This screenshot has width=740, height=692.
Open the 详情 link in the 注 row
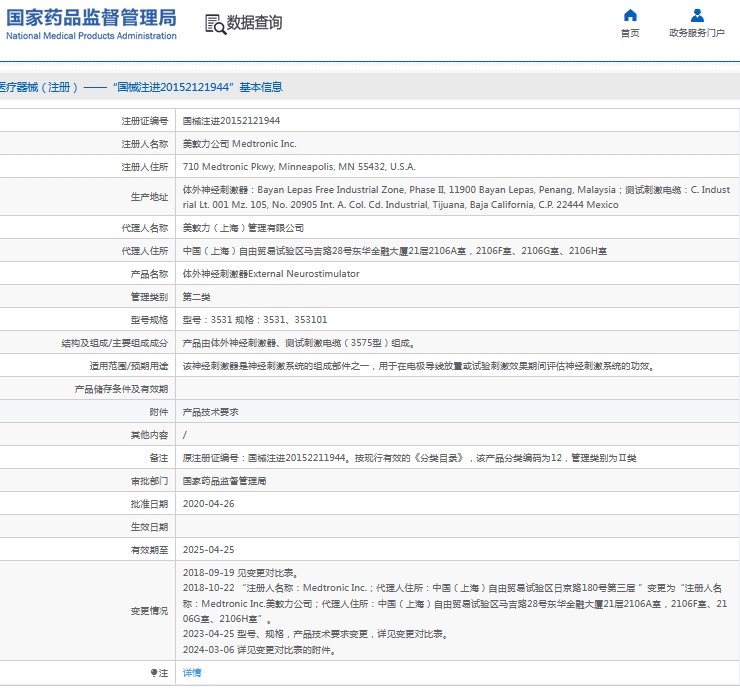point(192,673)
